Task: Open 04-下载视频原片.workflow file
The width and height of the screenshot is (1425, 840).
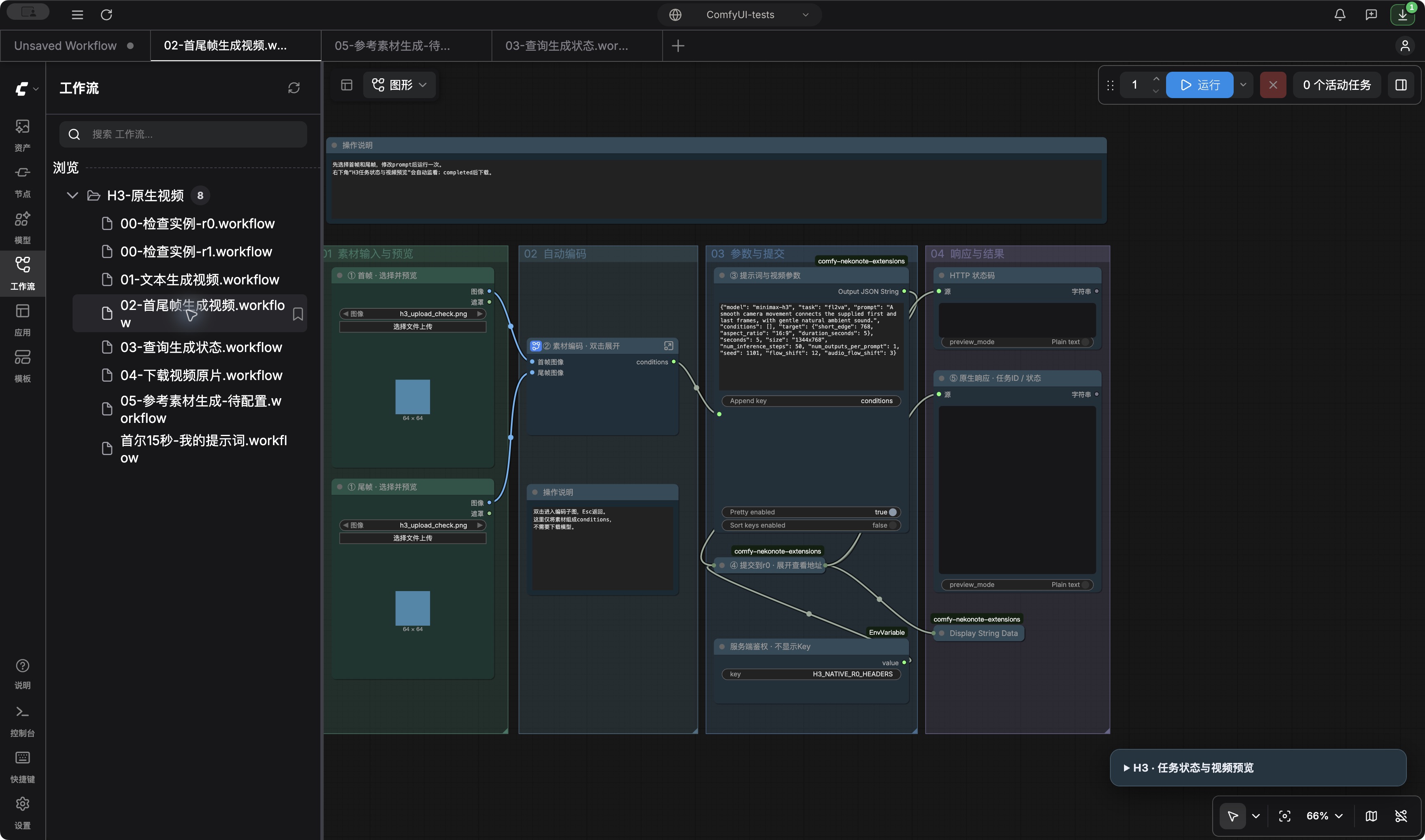Action: [x=190, y=375]
